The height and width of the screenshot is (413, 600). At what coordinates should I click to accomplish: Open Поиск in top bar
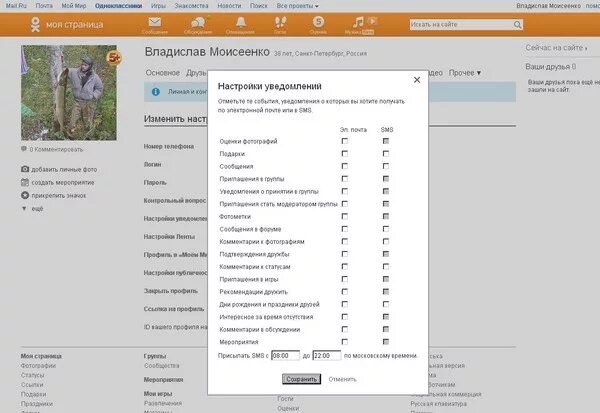click(259, 6)
